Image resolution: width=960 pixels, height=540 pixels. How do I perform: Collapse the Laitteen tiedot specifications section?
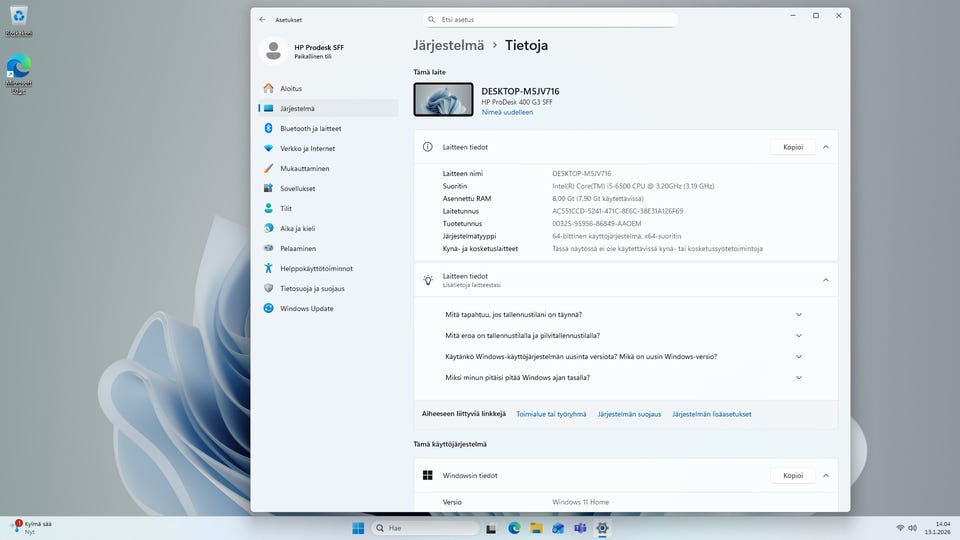[x=825, y=147]
